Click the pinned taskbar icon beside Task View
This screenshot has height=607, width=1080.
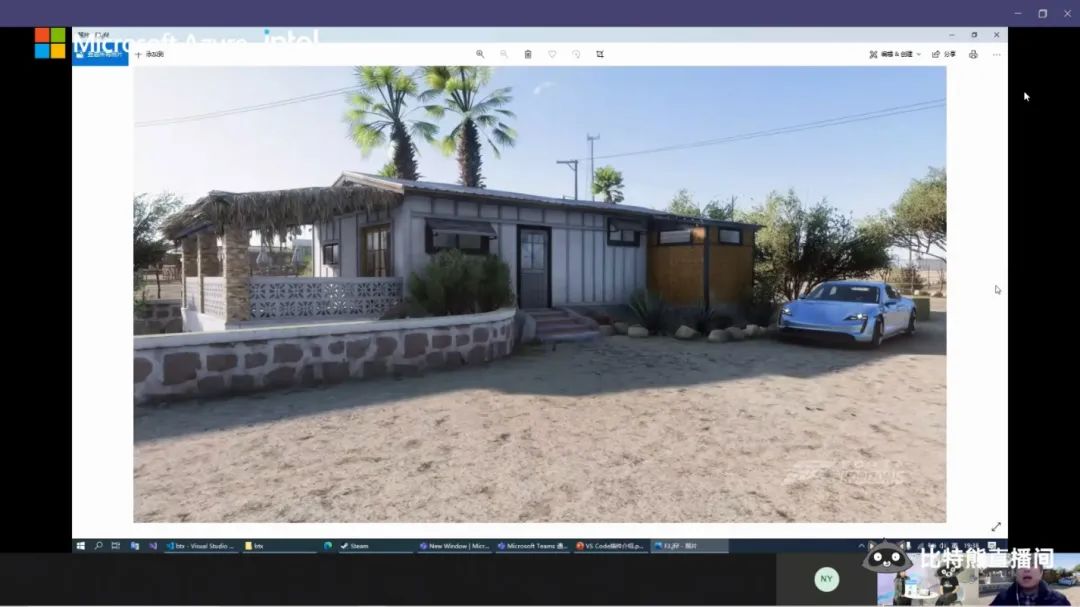click(x=134, y=546)
